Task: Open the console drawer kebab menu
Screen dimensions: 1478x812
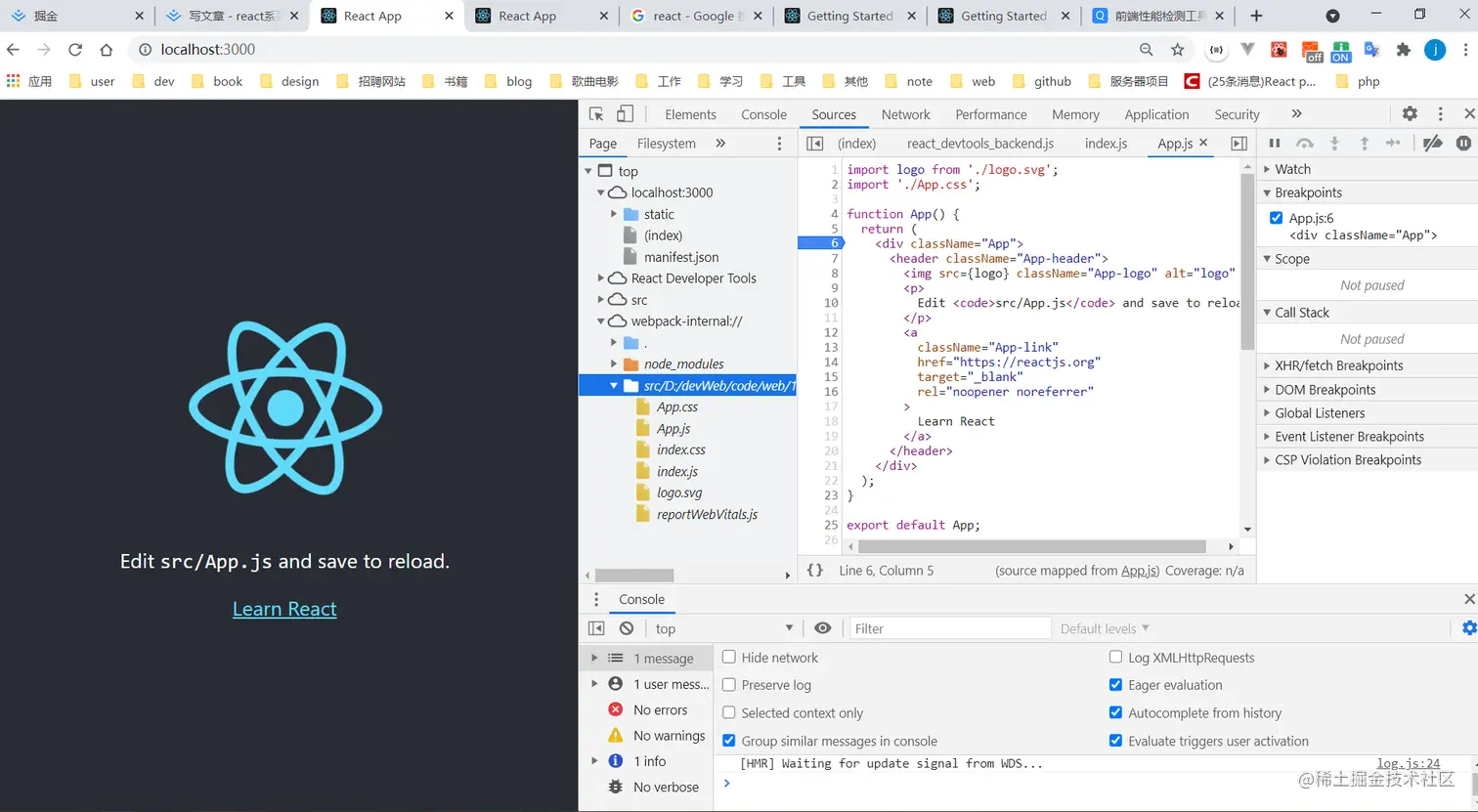Action: click(596, 599)
